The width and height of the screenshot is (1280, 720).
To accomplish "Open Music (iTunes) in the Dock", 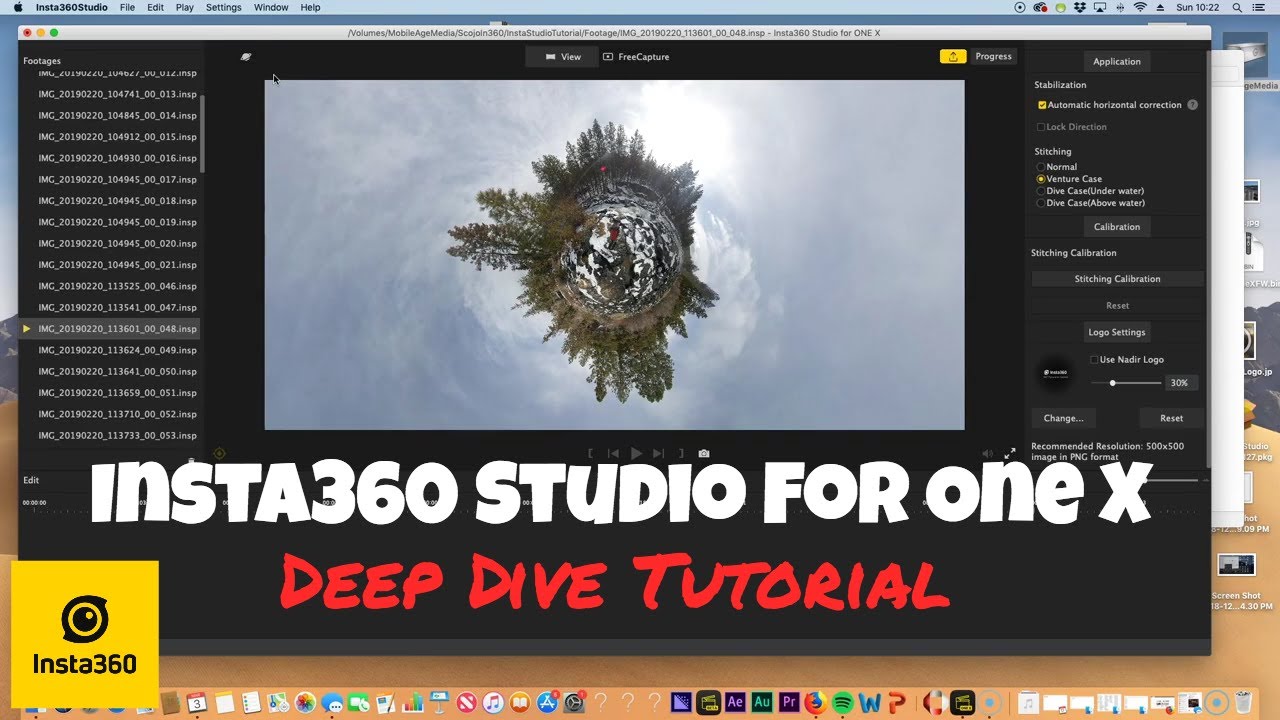I will [493, 702].
